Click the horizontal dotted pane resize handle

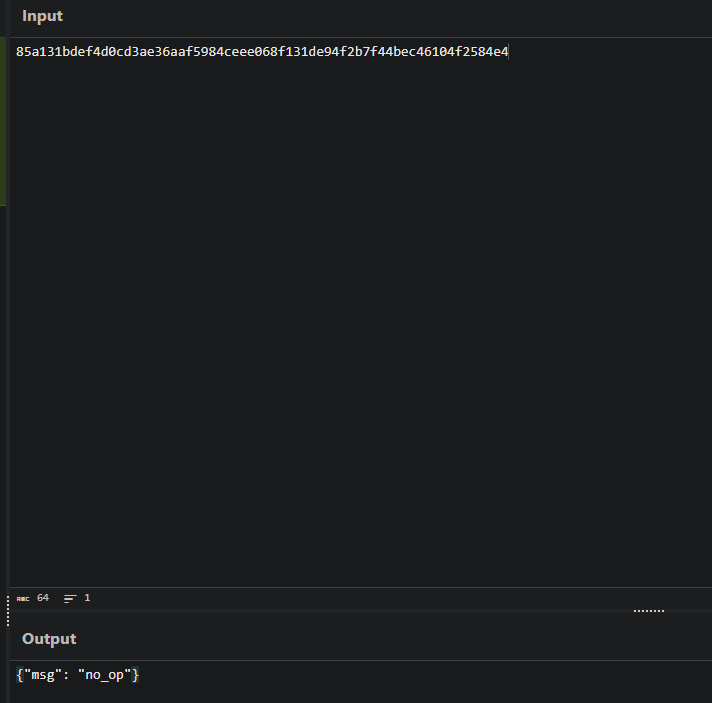(x=648, y=610)
